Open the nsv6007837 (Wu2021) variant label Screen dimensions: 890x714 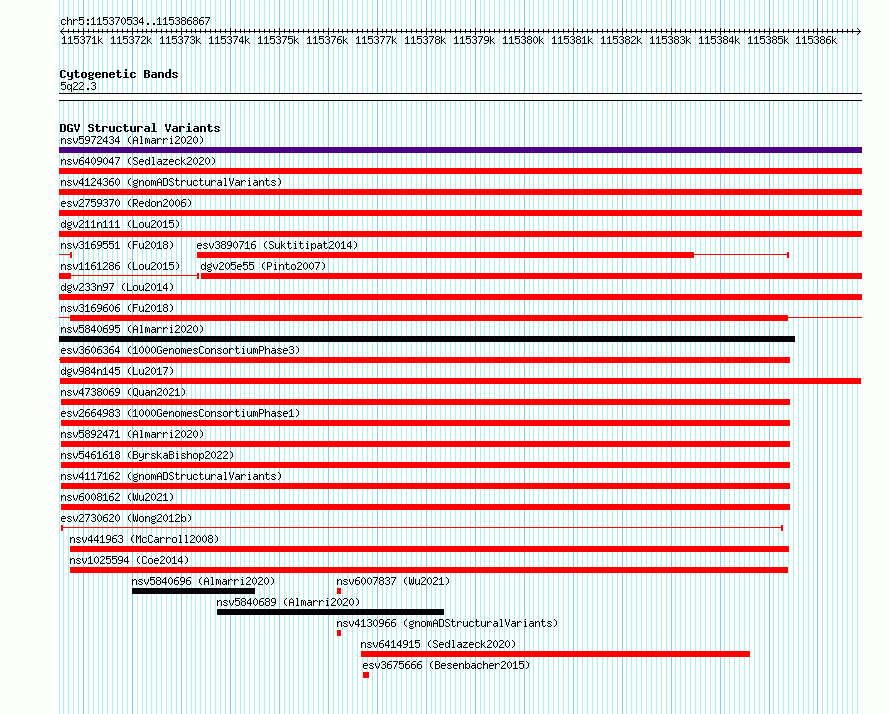[393, 581]
